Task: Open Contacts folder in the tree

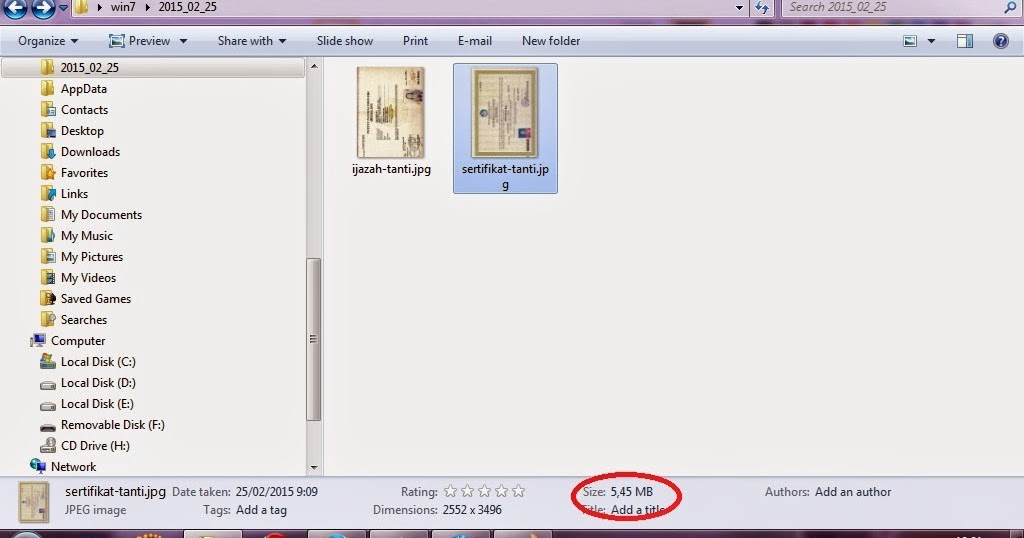Action: click(x=84, y=110)
